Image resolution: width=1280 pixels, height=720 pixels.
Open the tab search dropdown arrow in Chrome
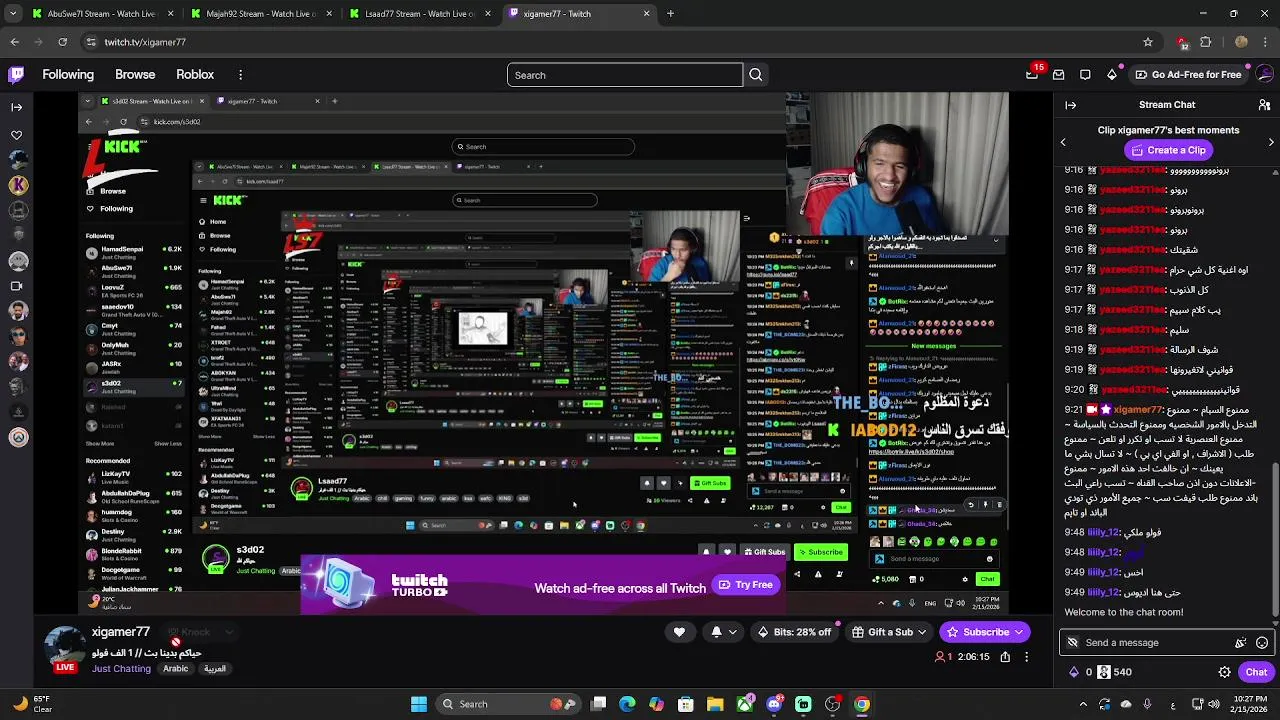tap(13, 14)
